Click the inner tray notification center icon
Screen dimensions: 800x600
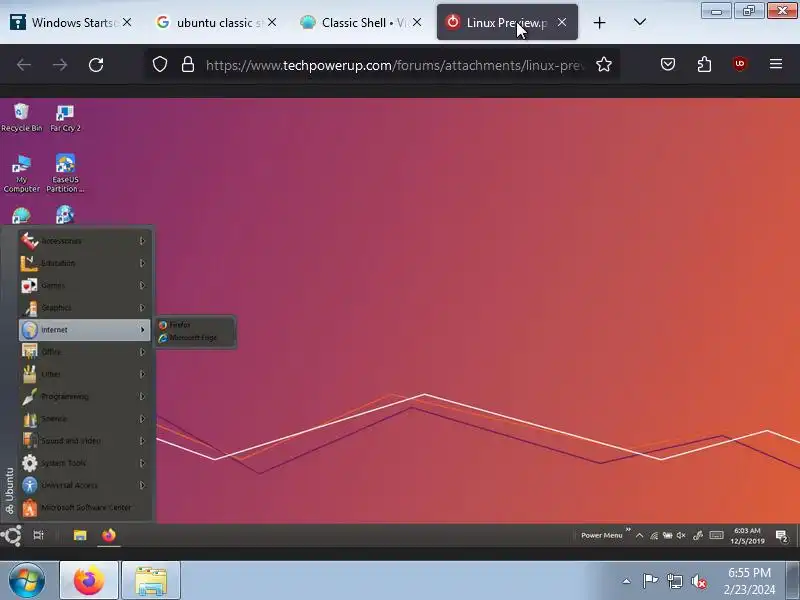(782, 536)
